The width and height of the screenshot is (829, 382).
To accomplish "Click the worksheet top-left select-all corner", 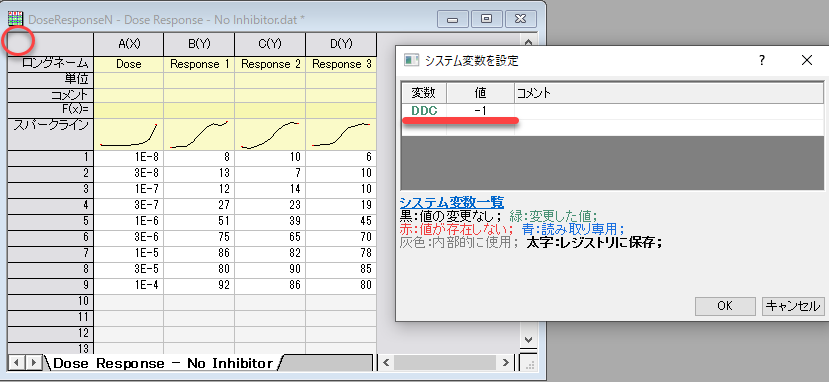I will (50, 44).
